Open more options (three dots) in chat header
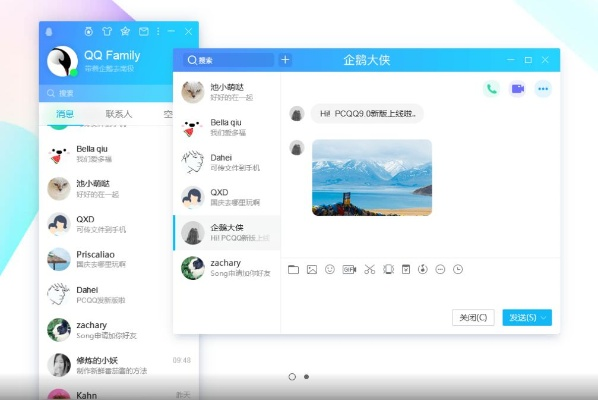The width and height of the screenshot is (598, 400). [543, 89]
